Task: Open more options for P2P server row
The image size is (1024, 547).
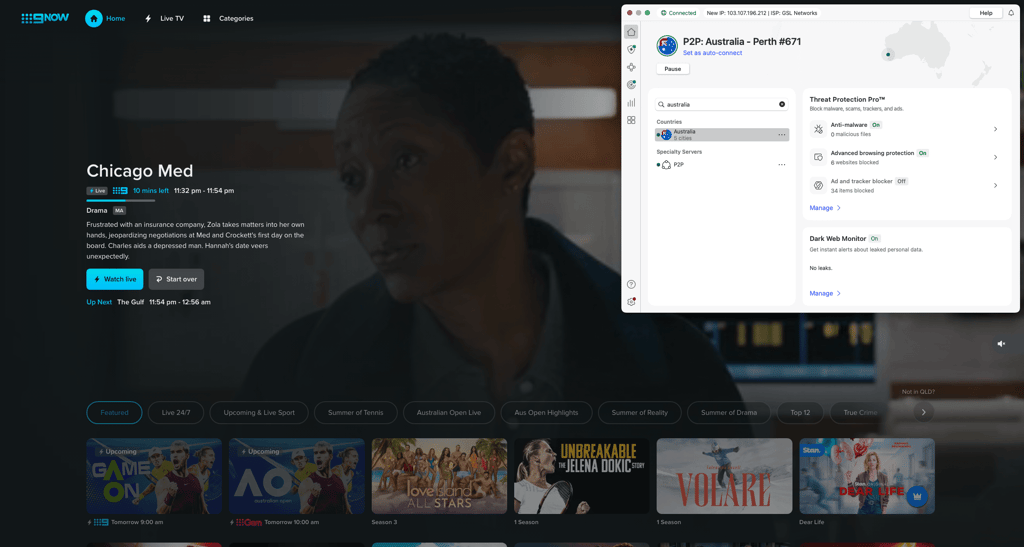Action: [782, 164]
